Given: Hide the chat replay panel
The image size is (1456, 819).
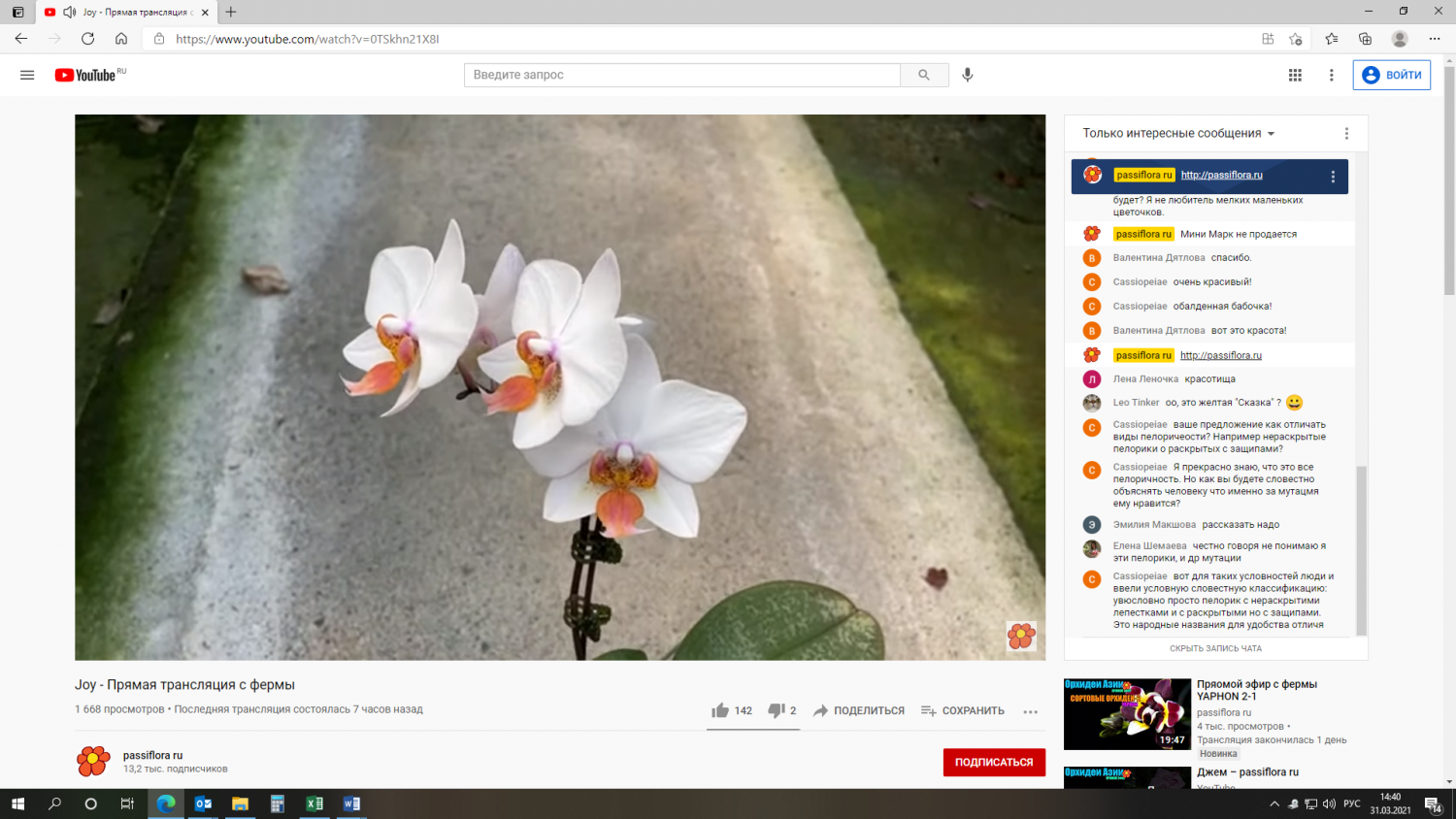Looking at the screenshot, I should click(x=1215, y=648).
